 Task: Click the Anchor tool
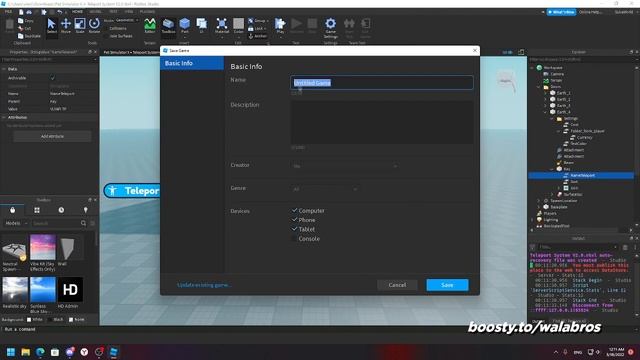tap(258, 36)
